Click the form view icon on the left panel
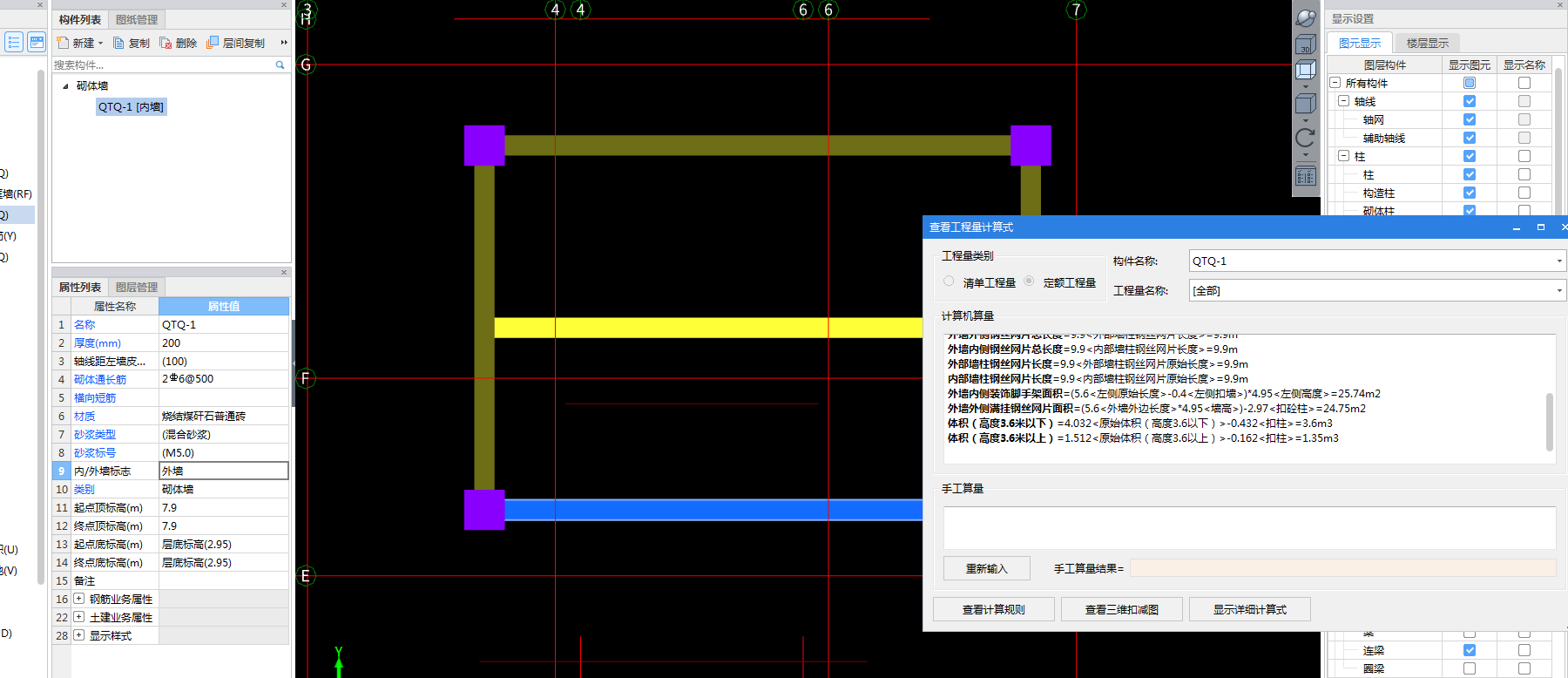The image size is (1568, 678). [x=37, y=42]
